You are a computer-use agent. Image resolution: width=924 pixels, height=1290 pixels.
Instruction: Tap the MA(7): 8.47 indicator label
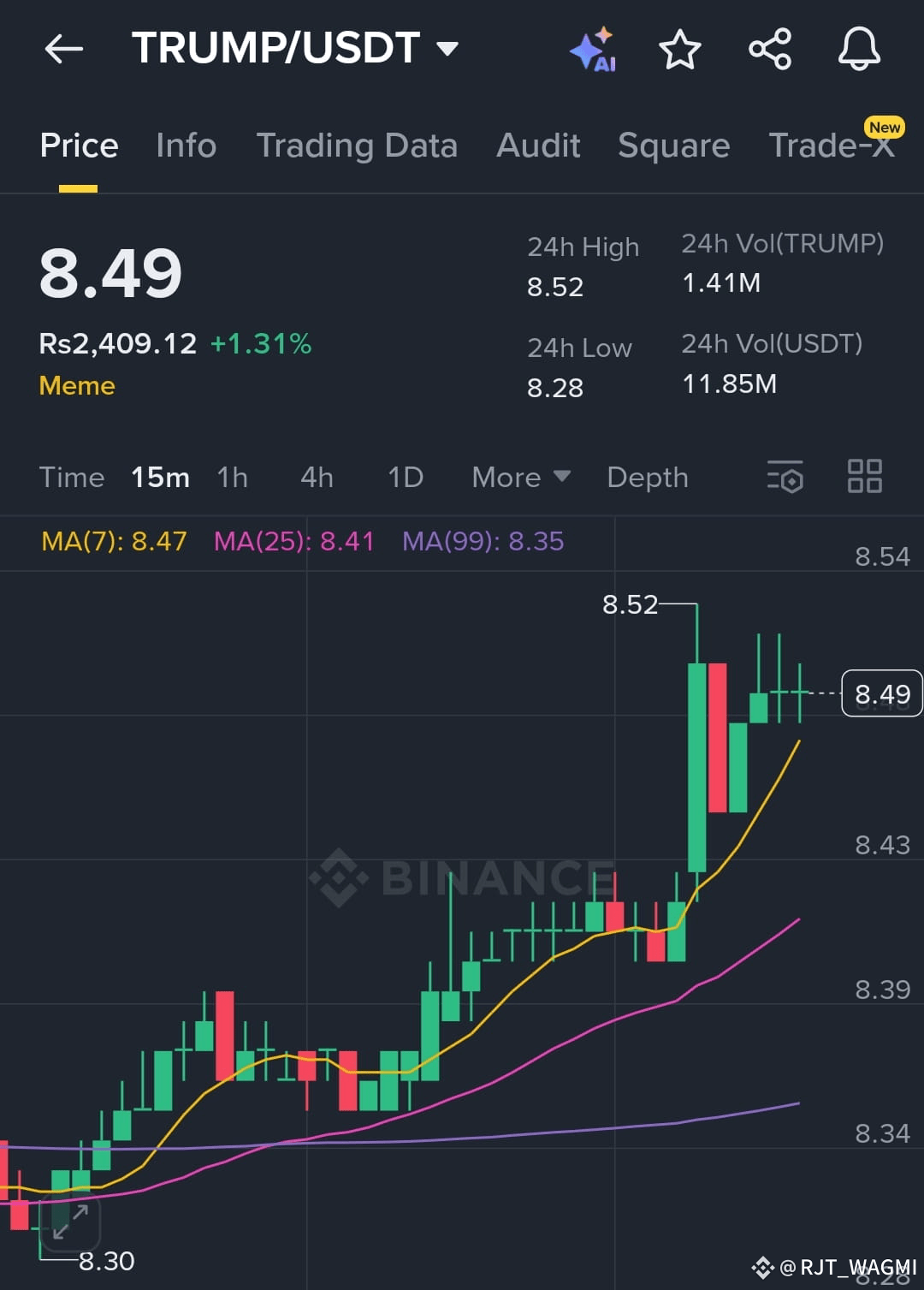pyautogui.click(x=114, y=541)
